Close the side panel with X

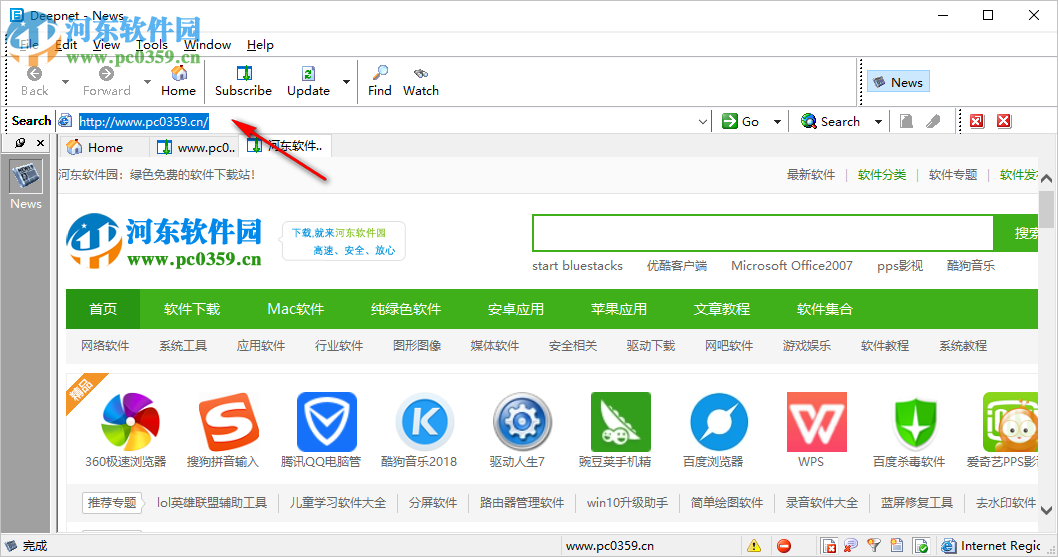[x=40, y=142]
